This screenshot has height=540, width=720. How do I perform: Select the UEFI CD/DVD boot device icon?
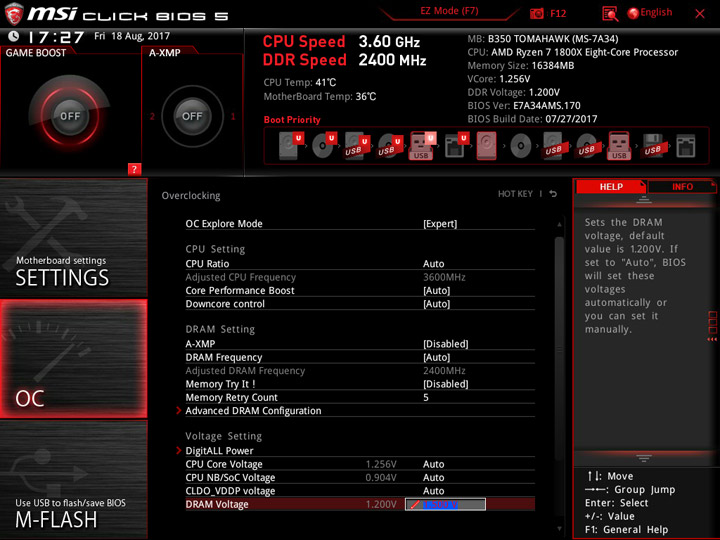point(324,145)
